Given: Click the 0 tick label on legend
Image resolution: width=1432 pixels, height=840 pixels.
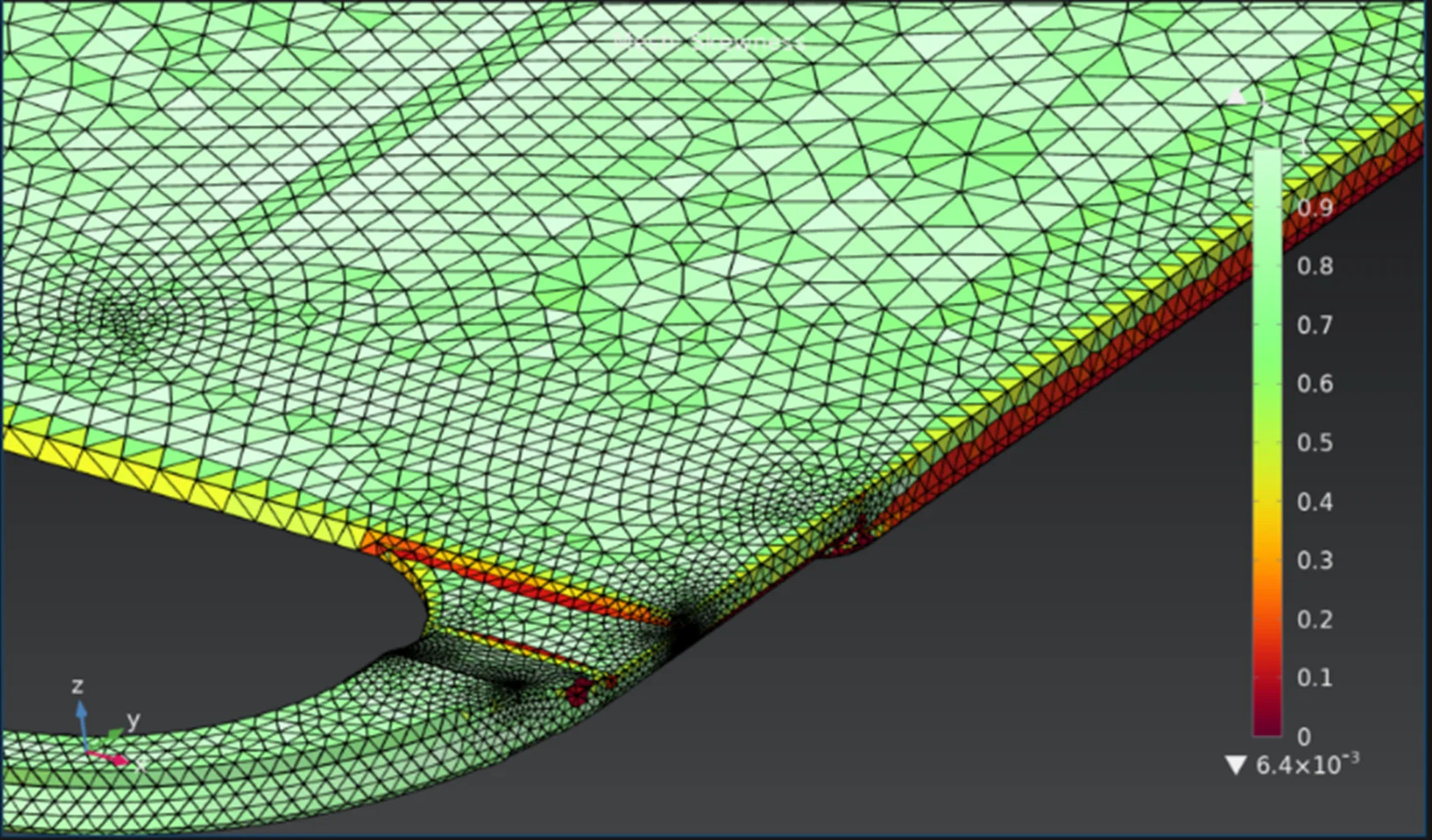Looking at the screenshot, I should click(x=1303, y=736).
